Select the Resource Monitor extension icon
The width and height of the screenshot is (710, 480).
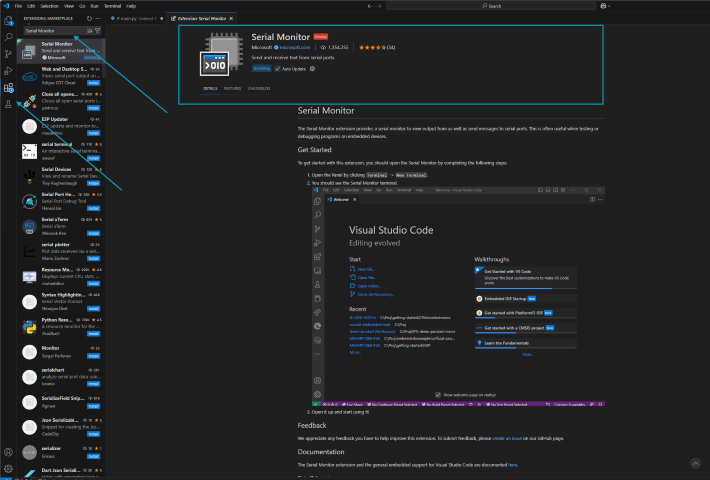[29, 276]
